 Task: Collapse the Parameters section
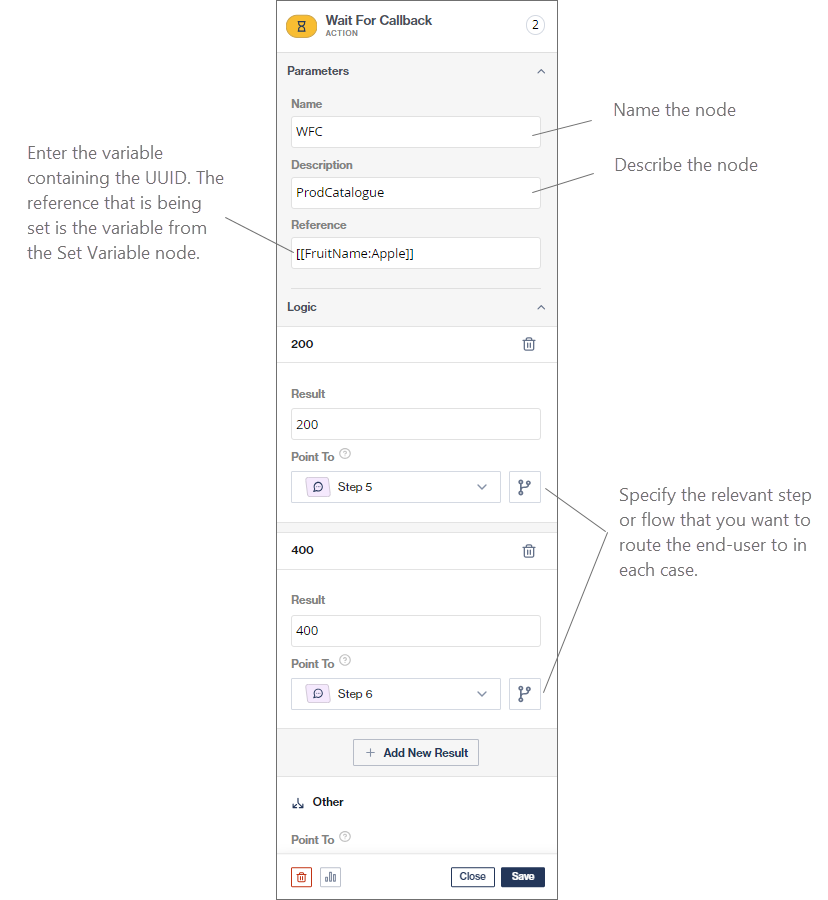541,72
